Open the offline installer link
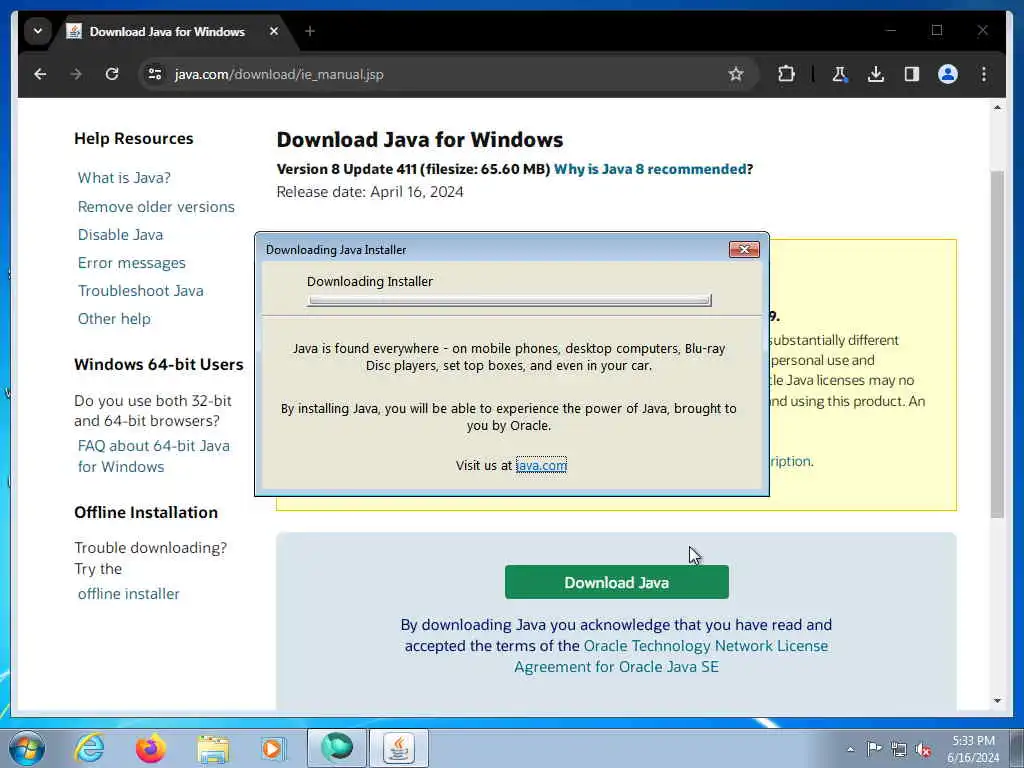The image size is (1024, 768). tap(129, 594)
